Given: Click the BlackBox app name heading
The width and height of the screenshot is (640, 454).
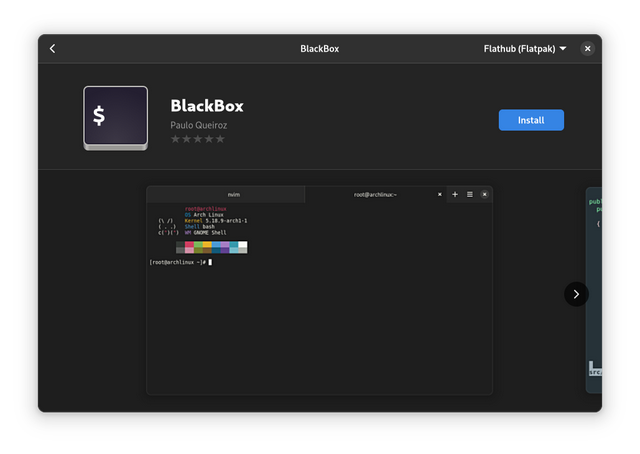Looking at the screenshot, I should click(x=207, y=106).
